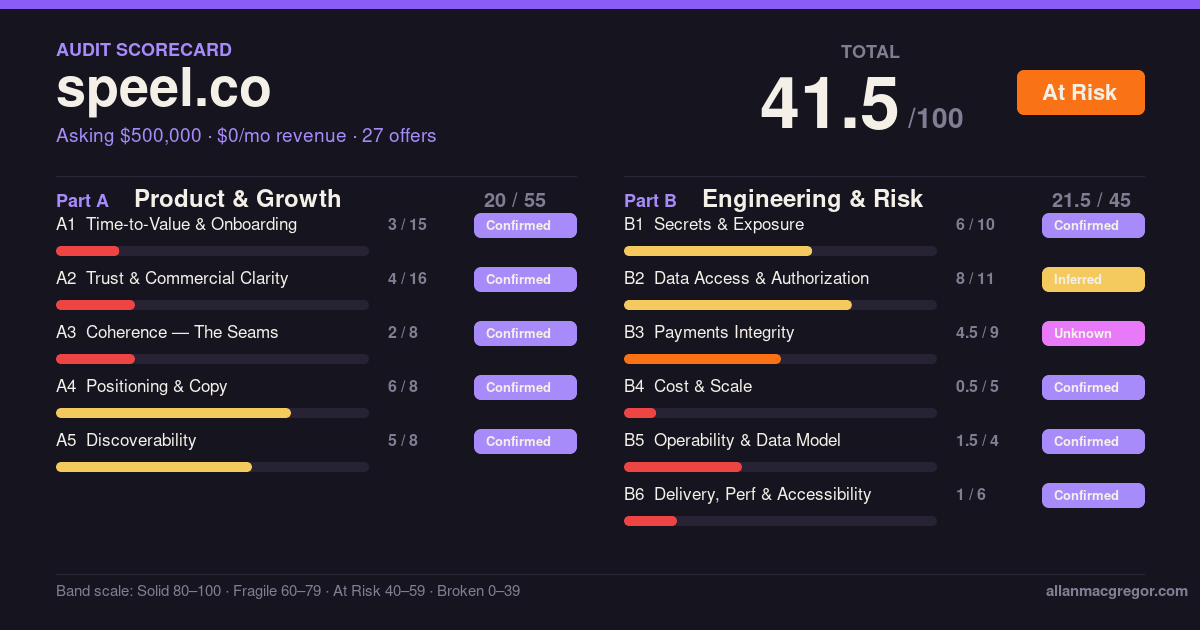Select the B3 Payments Integrity label
The height and width of the screenshot is (630, 1200).
pyautogui.click(x=709, y=333)
